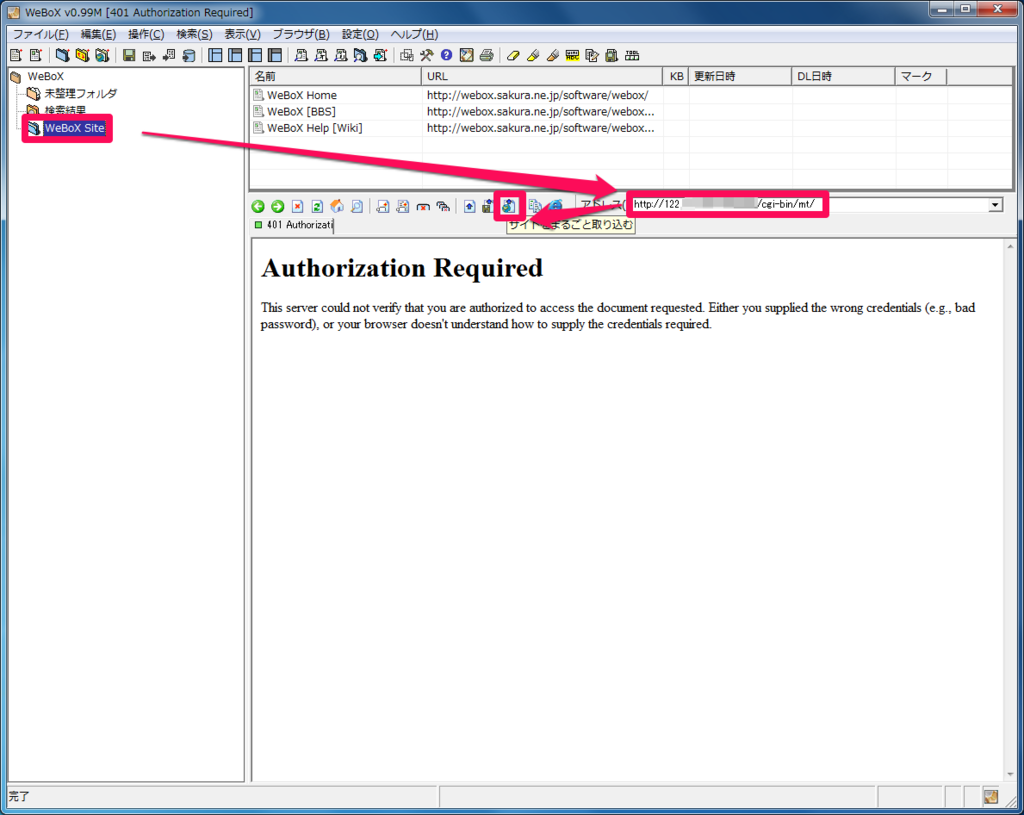Open the 設定(O) menu
The width and height of the screenshot is (1024, 815).
coord(360,34)
